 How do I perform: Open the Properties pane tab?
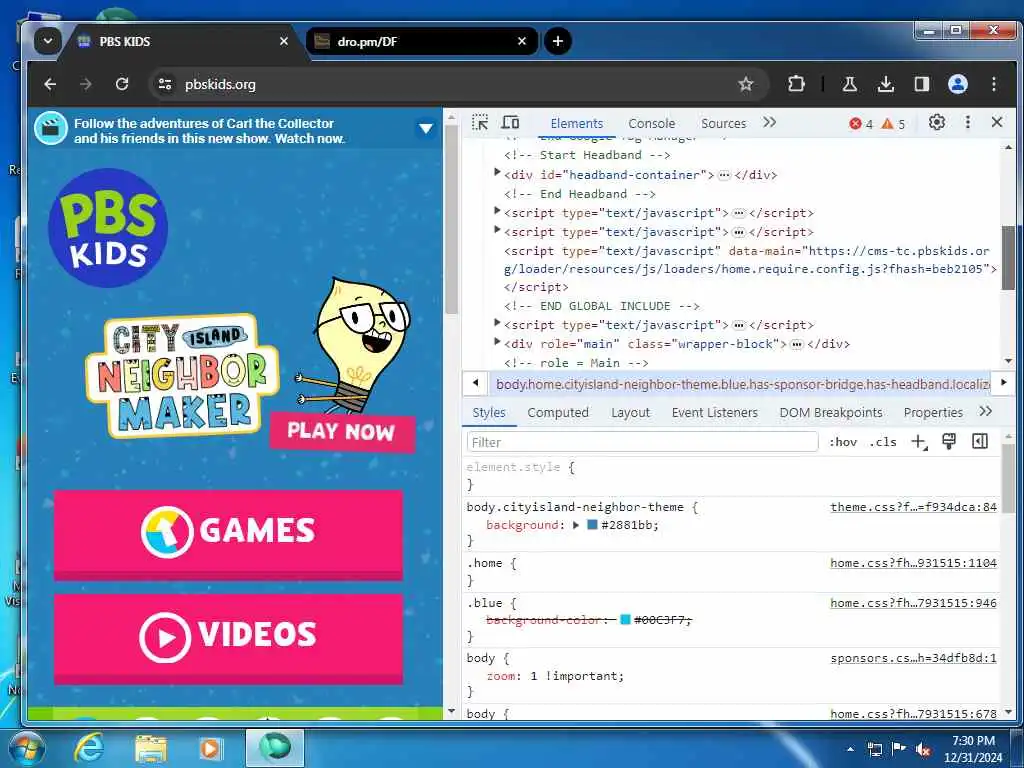click(933, 413)
